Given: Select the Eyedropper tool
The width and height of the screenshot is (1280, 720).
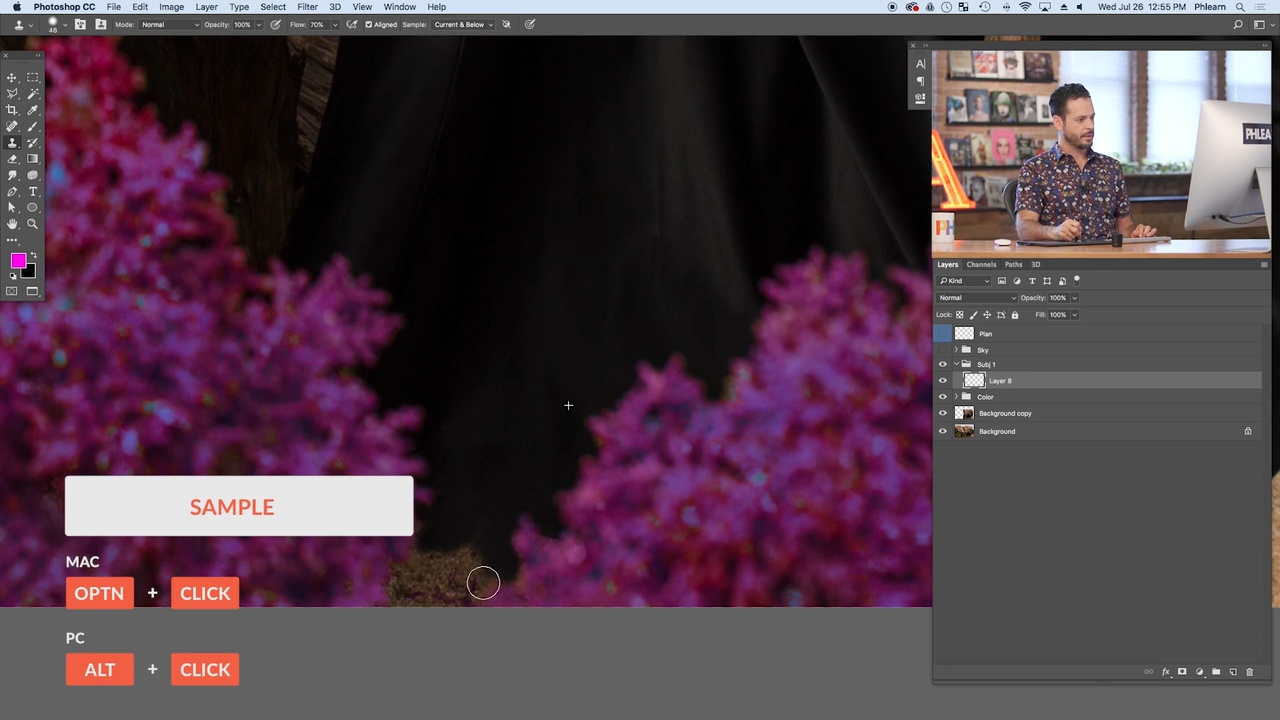Looking at the screenshot, I should pyautogui.click(x=32, y=110).
